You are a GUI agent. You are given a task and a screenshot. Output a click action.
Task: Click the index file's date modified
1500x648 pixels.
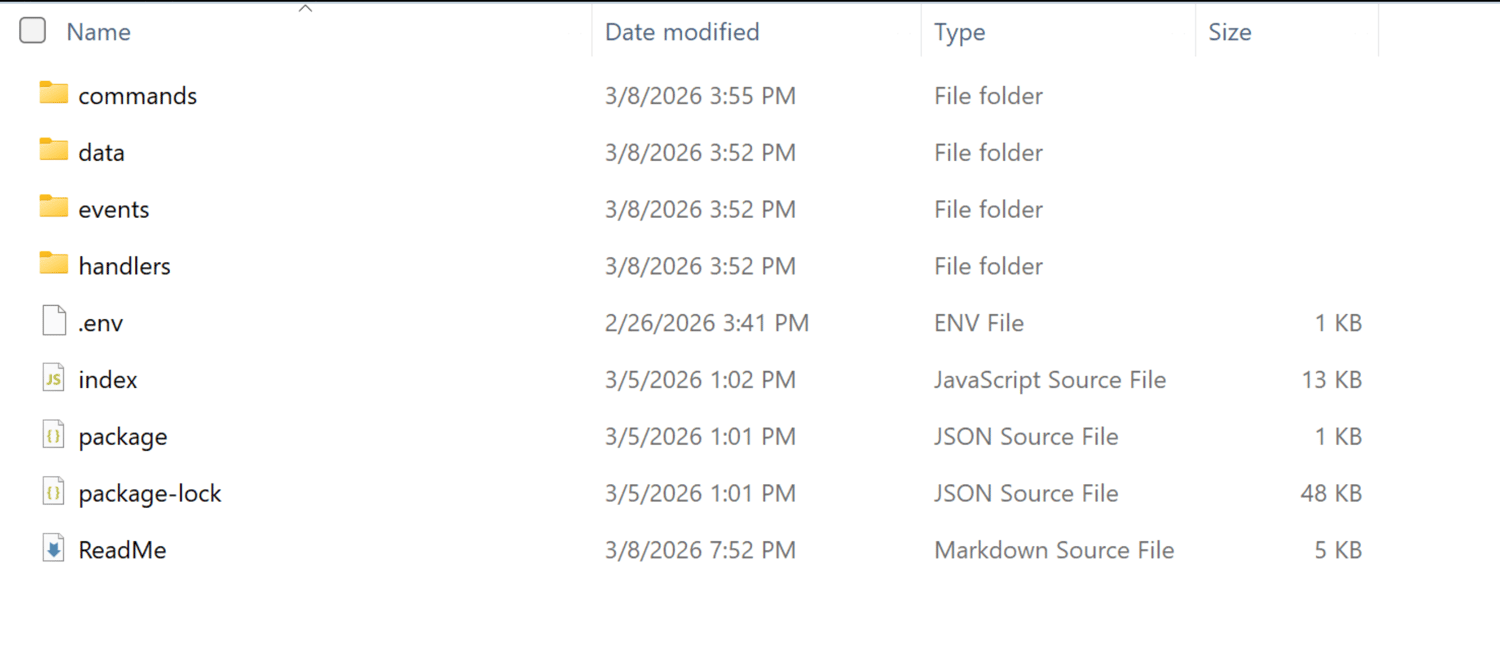[700, 380]
